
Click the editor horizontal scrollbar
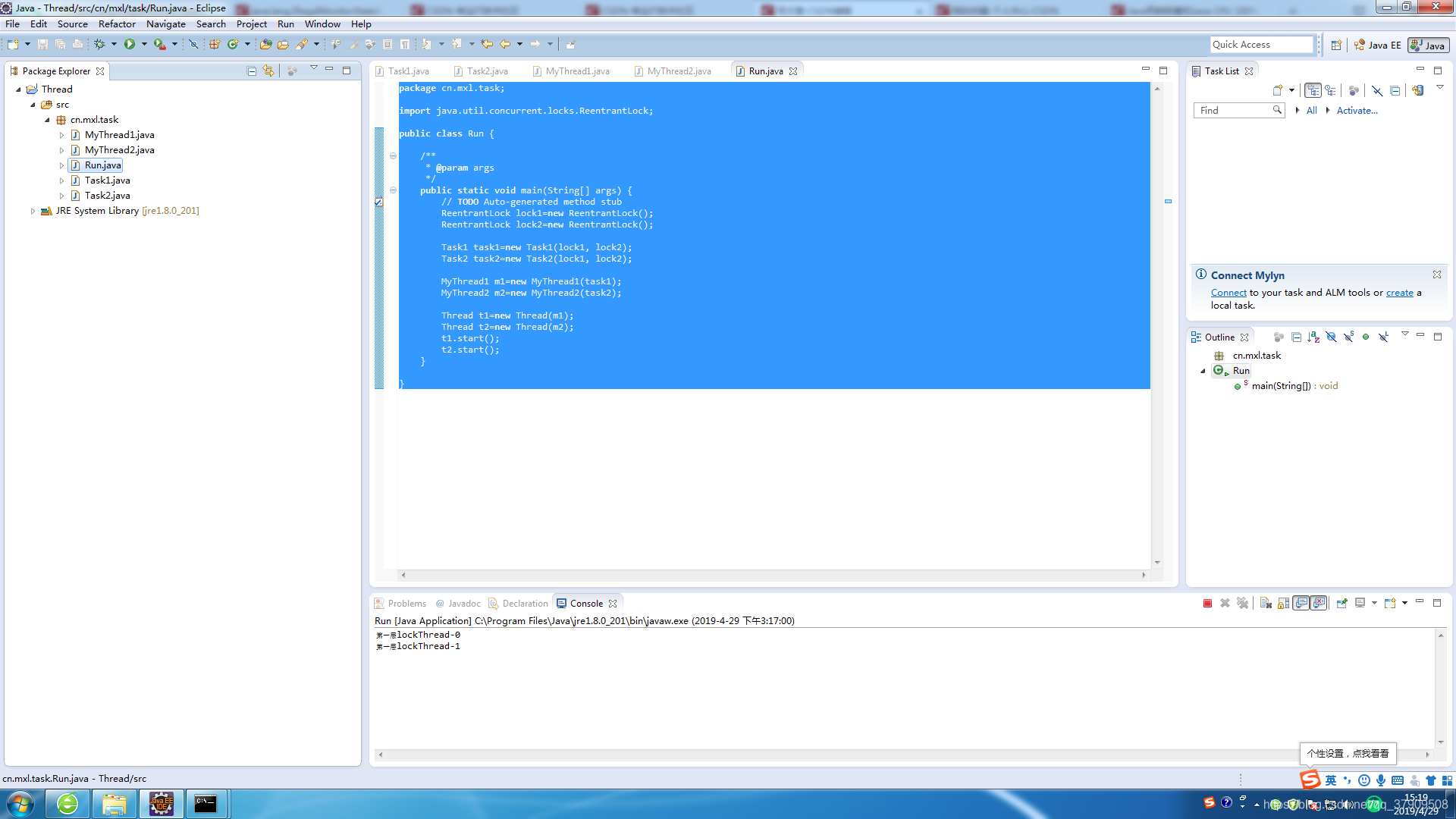click(773, 575)
